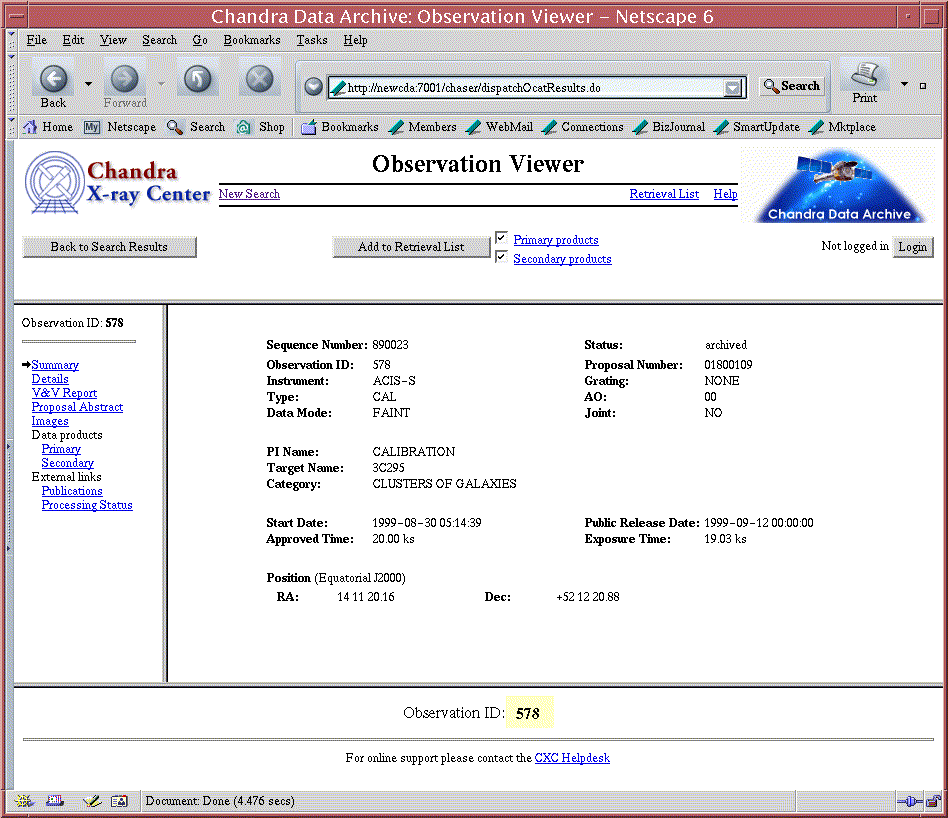Open the Navigator icon in status bar
Screen dimensions: 948x818
26,801
